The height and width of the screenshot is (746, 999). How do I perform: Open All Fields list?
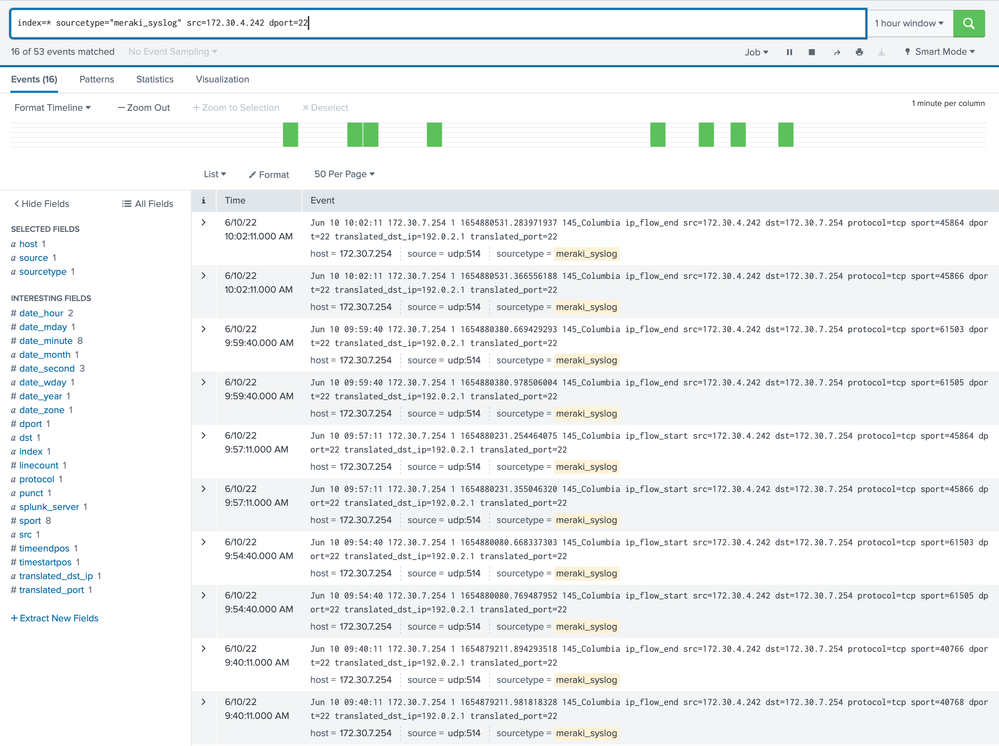(x=148, y=204)
